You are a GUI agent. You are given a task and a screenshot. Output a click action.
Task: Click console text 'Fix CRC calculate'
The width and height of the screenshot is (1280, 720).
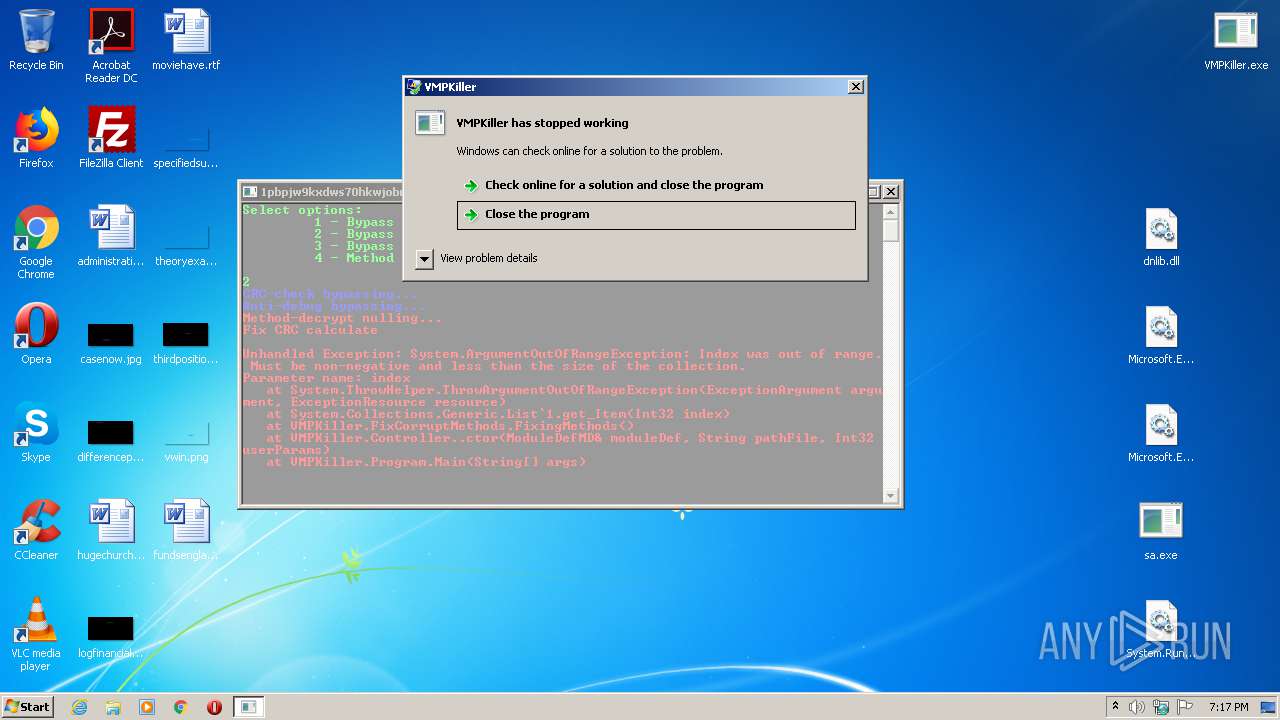click(x=310, y=330)
